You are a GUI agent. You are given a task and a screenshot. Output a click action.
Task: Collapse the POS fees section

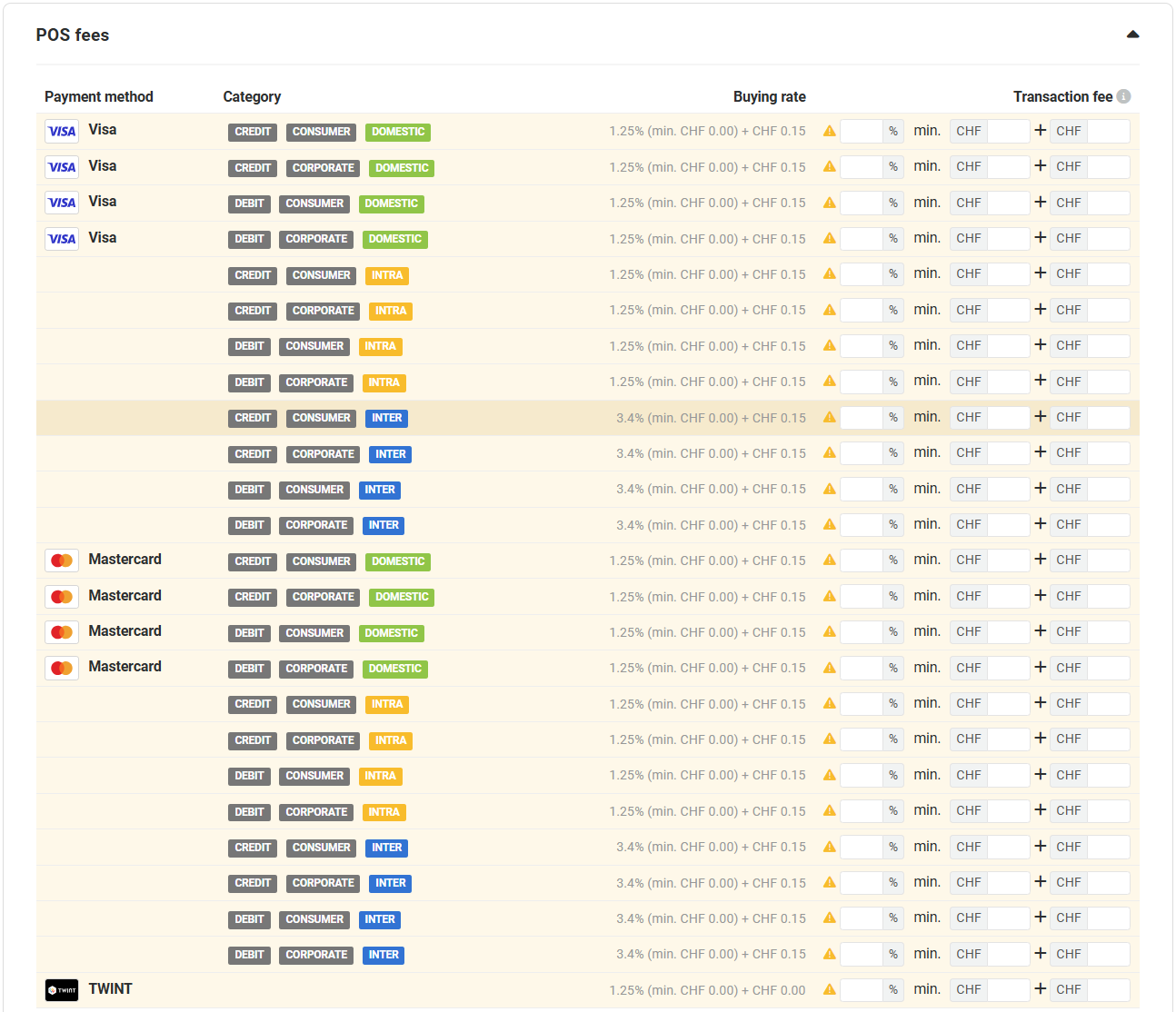pyautogui.click(x=1132, y=35)
